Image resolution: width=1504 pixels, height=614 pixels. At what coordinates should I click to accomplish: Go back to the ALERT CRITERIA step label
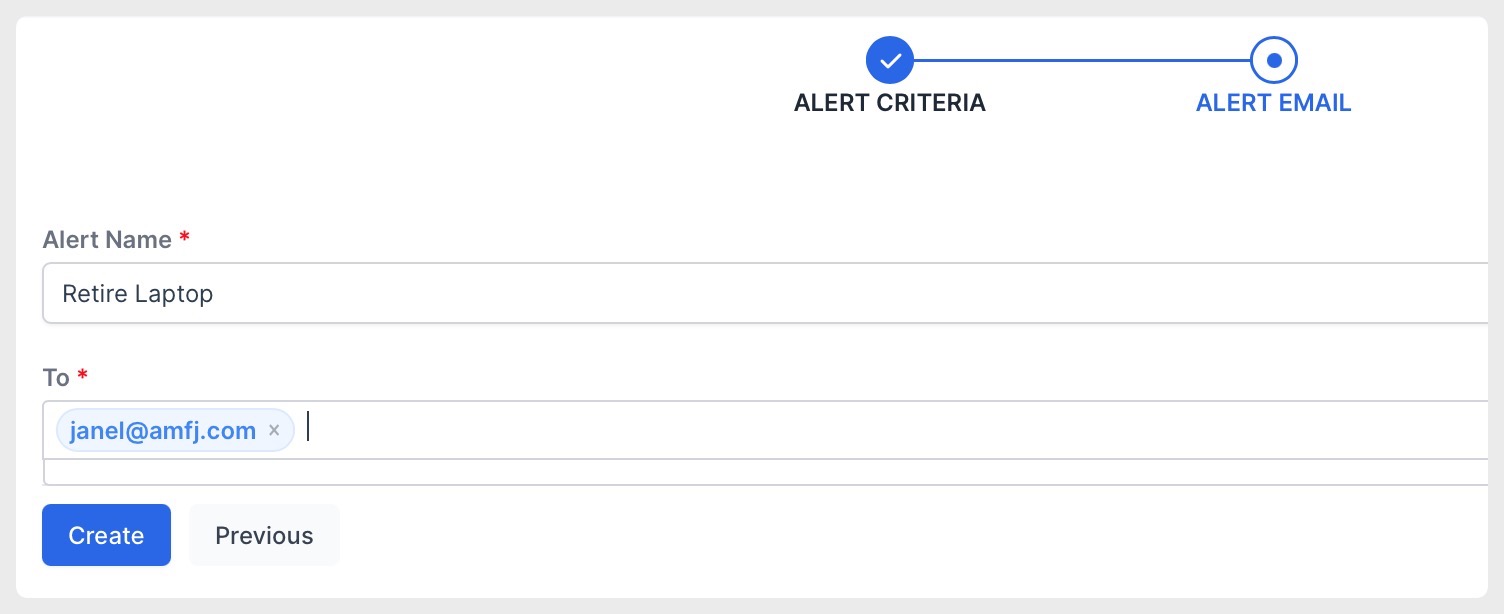point(890,103)
